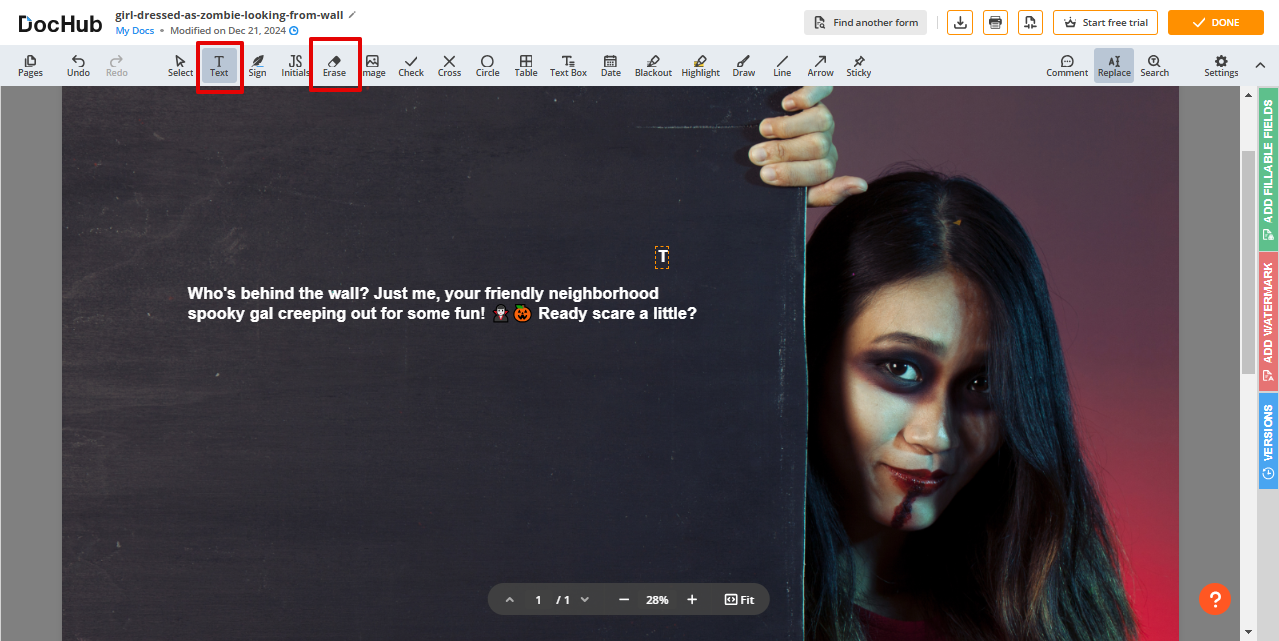Pick the Initials tool
Screen dimensions: 1279x641
pos(295,66)
